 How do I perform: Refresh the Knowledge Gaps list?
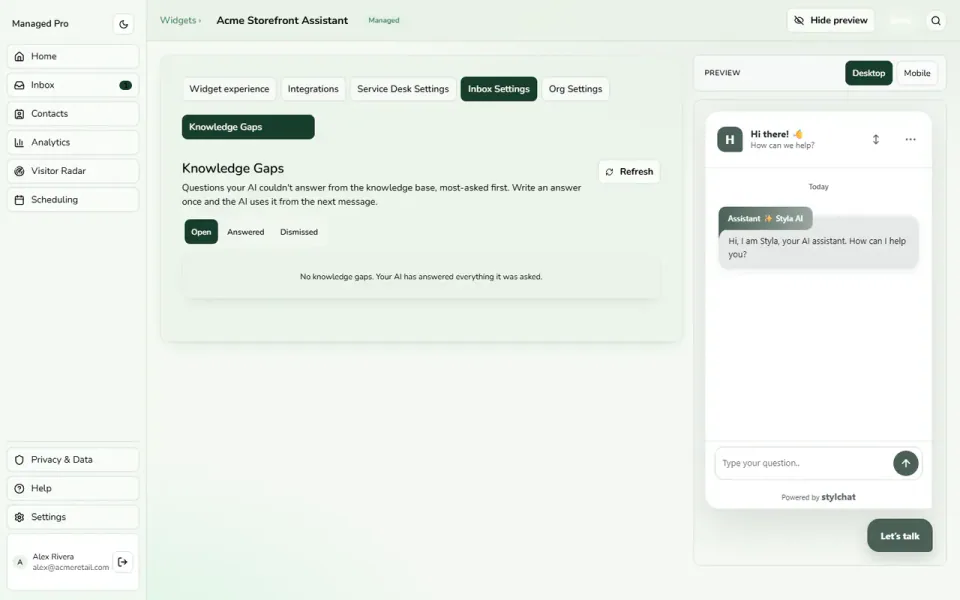(629, 171)
